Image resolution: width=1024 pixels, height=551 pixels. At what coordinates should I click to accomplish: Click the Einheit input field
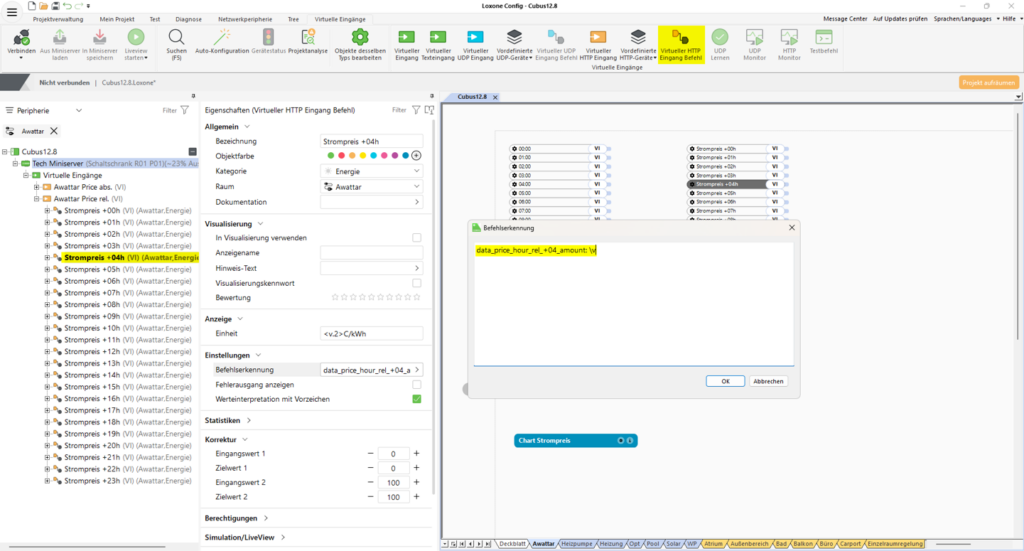tap(371, 334)
